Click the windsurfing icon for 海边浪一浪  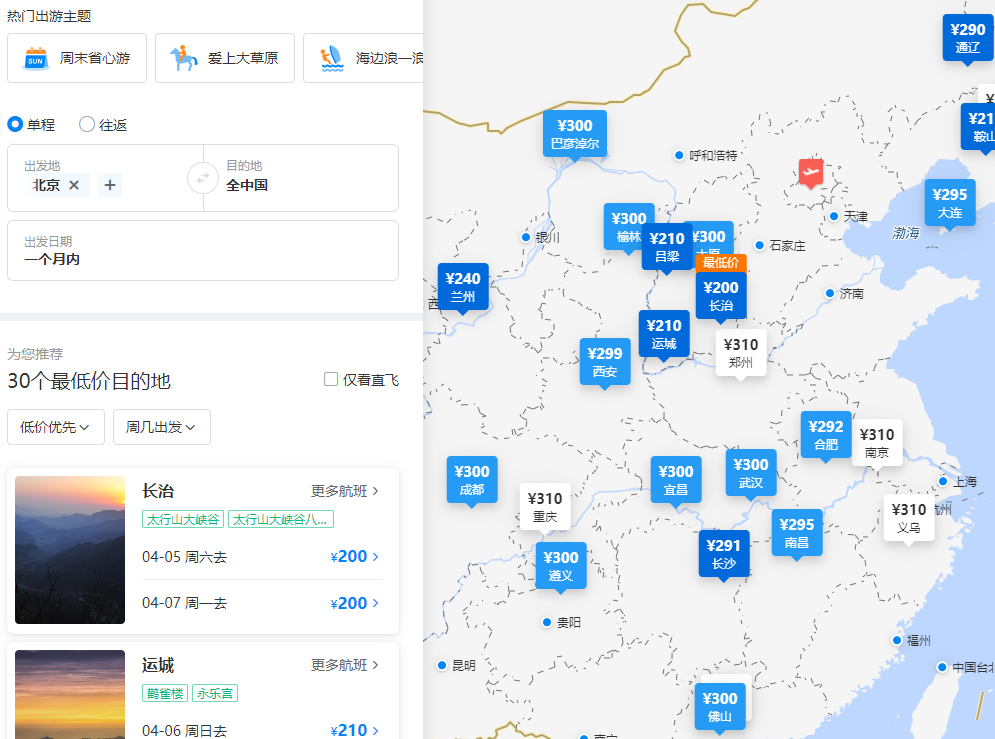(332, 58)
